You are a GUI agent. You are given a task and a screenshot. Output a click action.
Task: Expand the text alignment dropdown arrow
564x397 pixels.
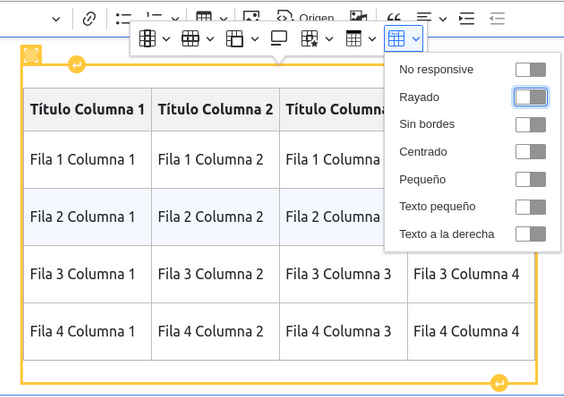[x=443, y=19]
